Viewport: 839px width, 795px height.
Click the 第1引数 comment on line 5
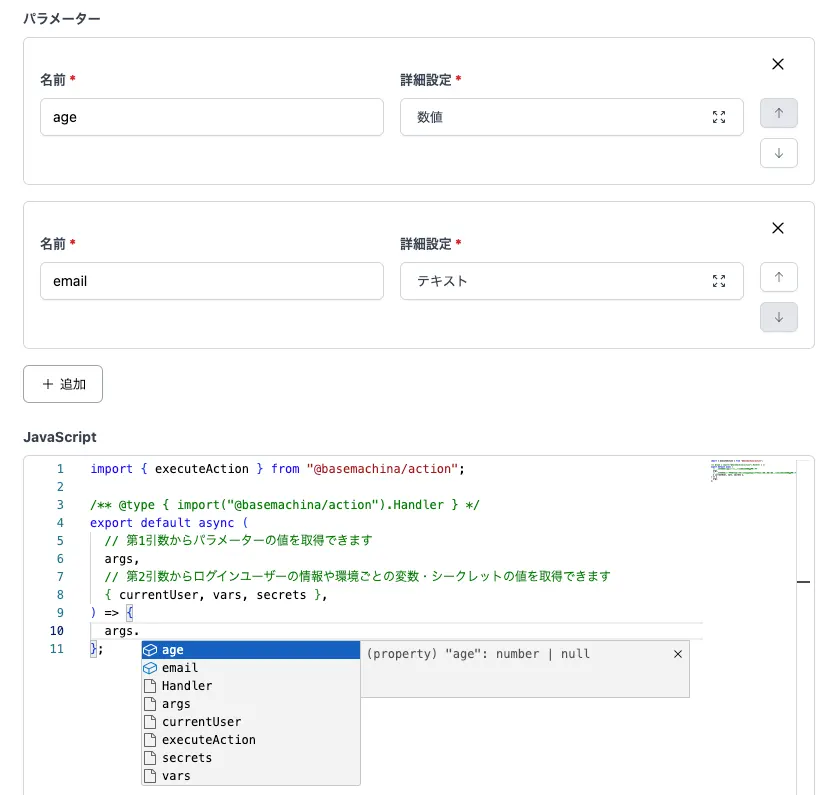coord(238,541)
